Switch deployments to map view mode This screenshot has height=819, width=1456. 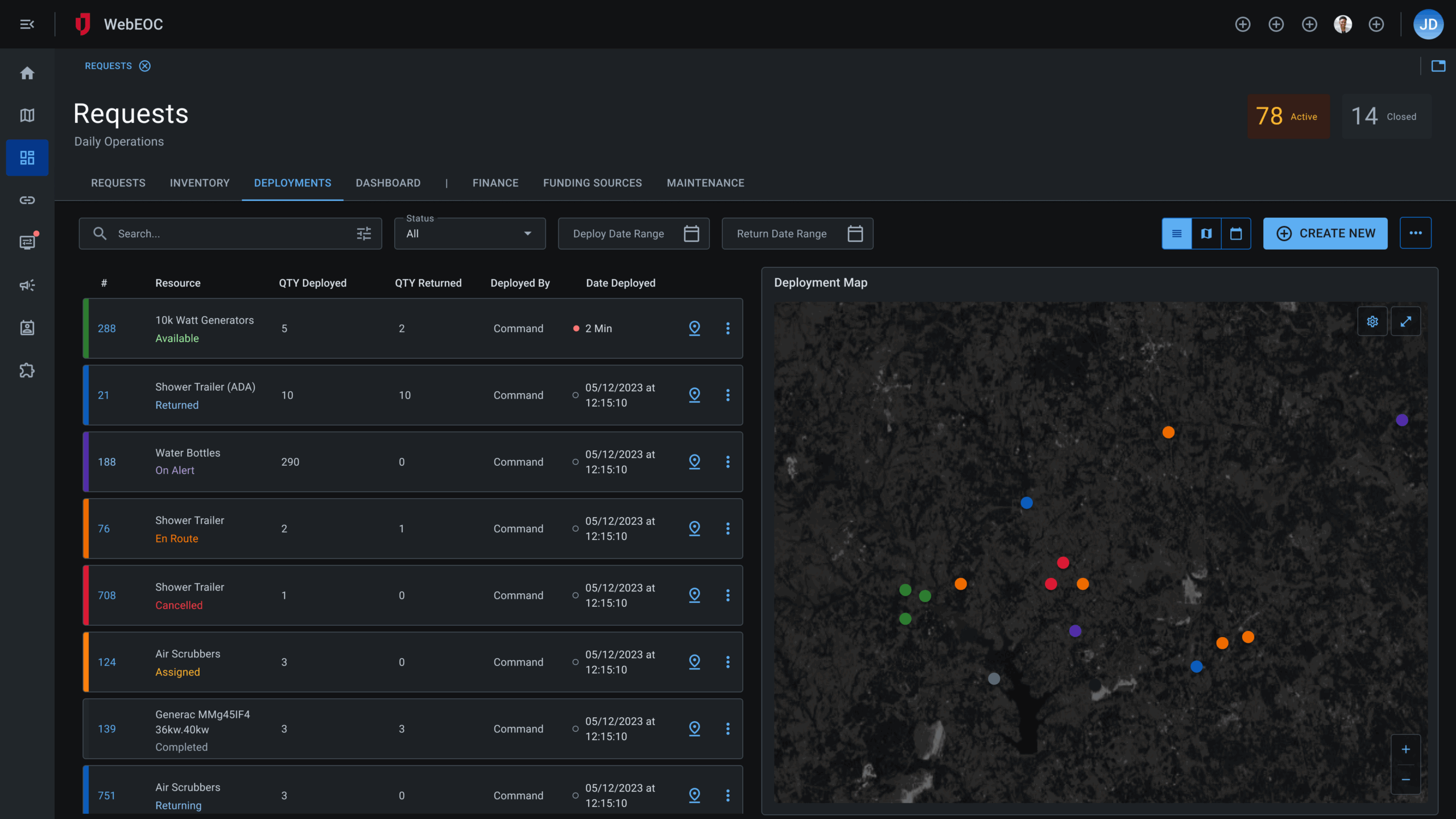pos(1206,233)
